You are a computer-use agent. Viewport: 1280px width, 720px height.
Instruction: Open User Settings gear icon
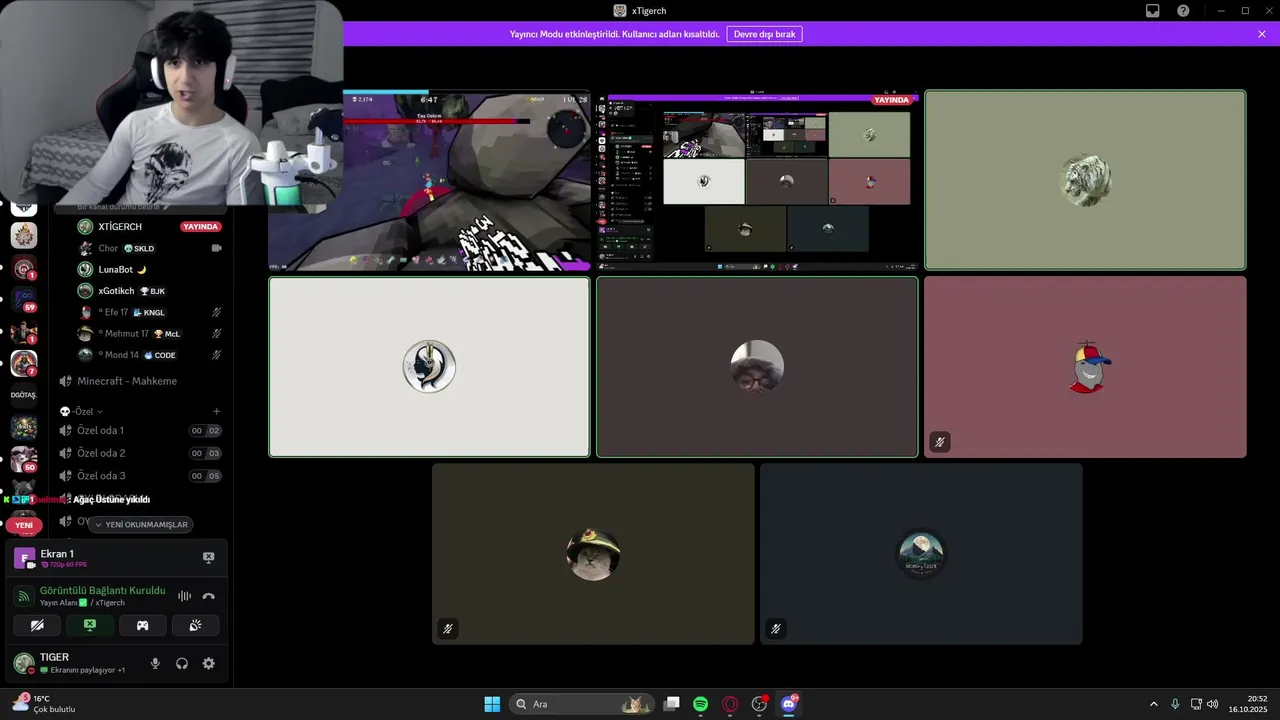click(208, 663)
